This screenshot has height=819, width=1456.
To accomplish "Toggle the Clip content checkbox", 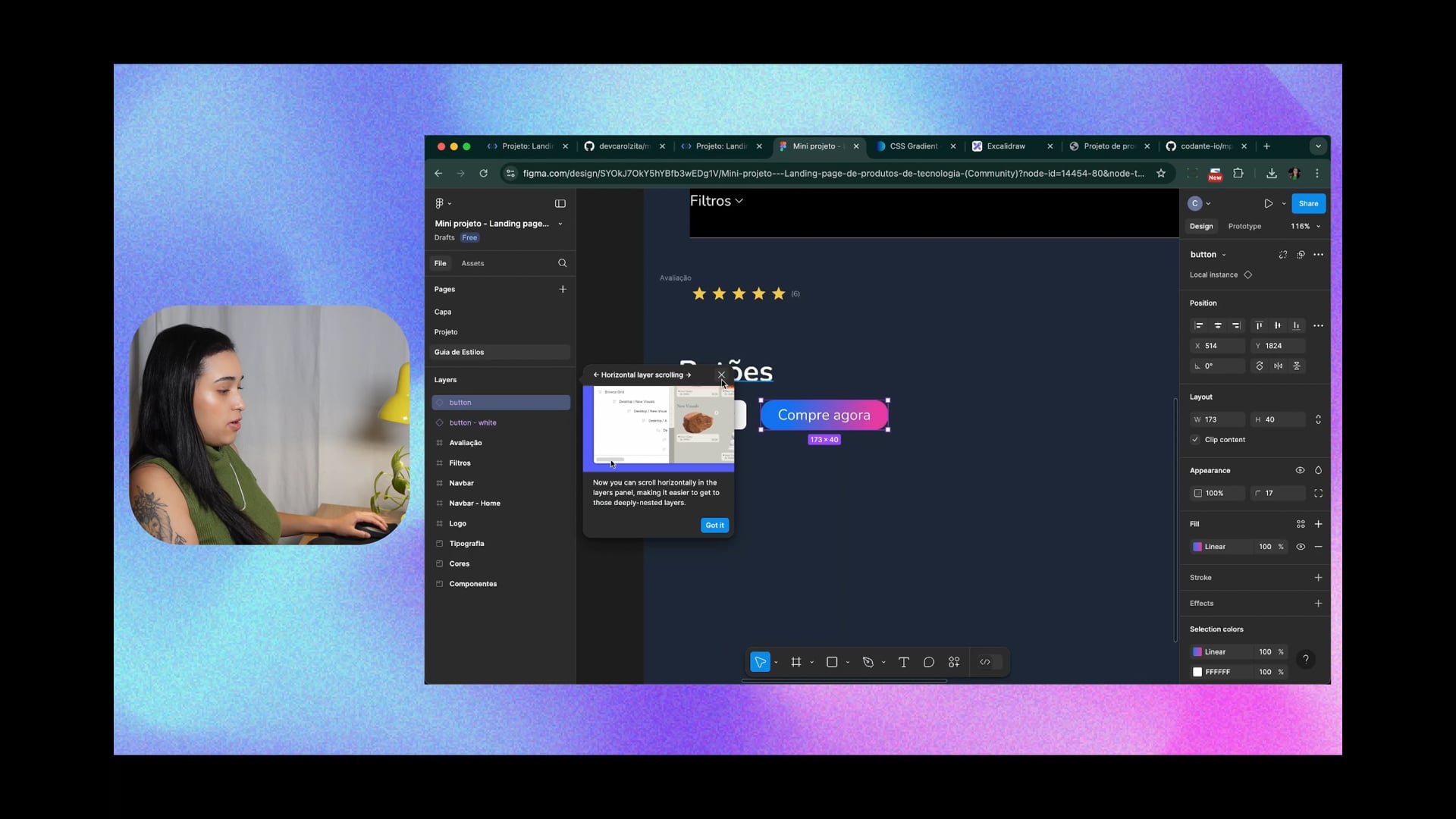I will click(1195, 440).
